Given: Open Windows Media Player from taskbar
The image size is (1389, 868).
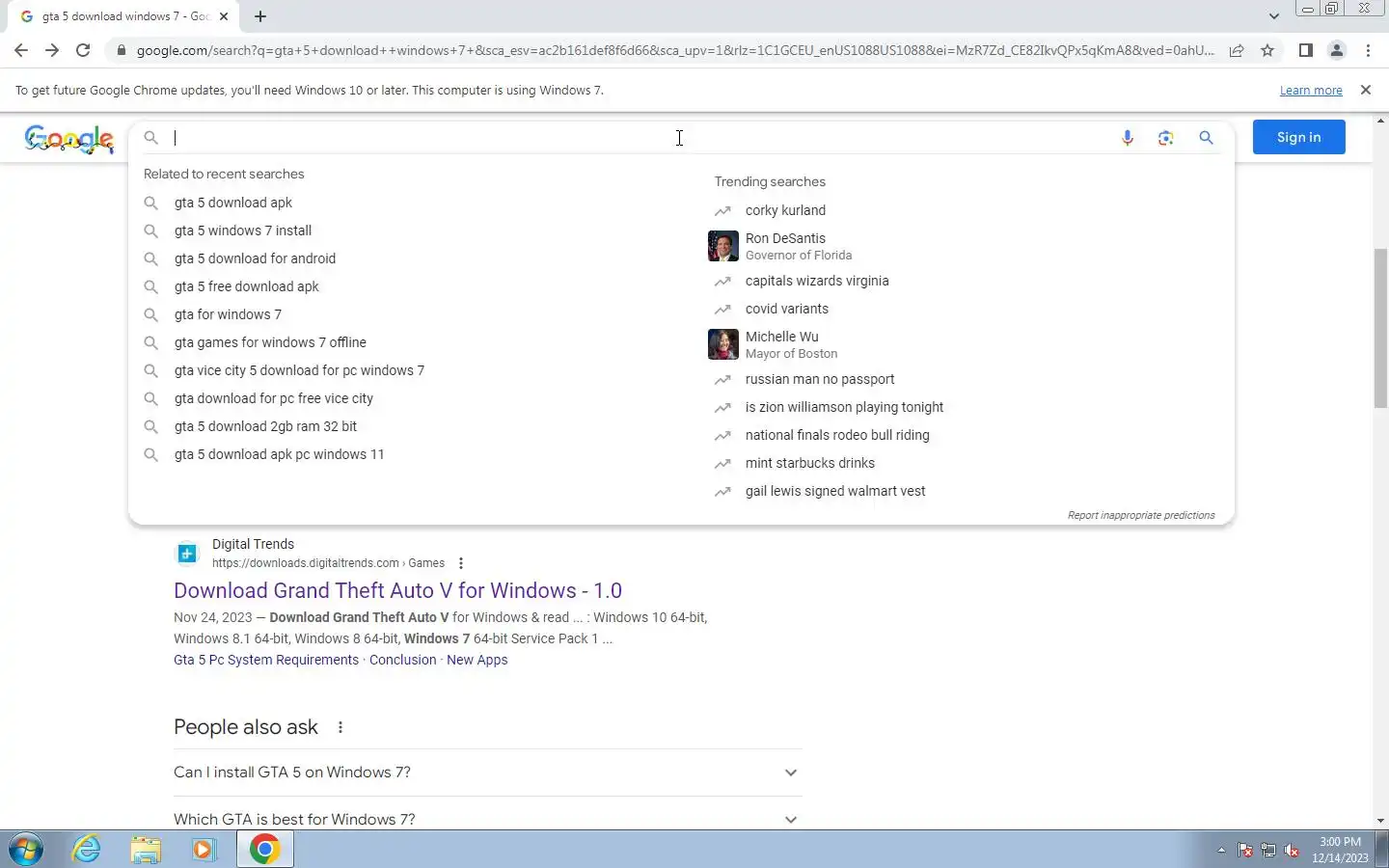Looking at the screenshot, I should 204,850.
